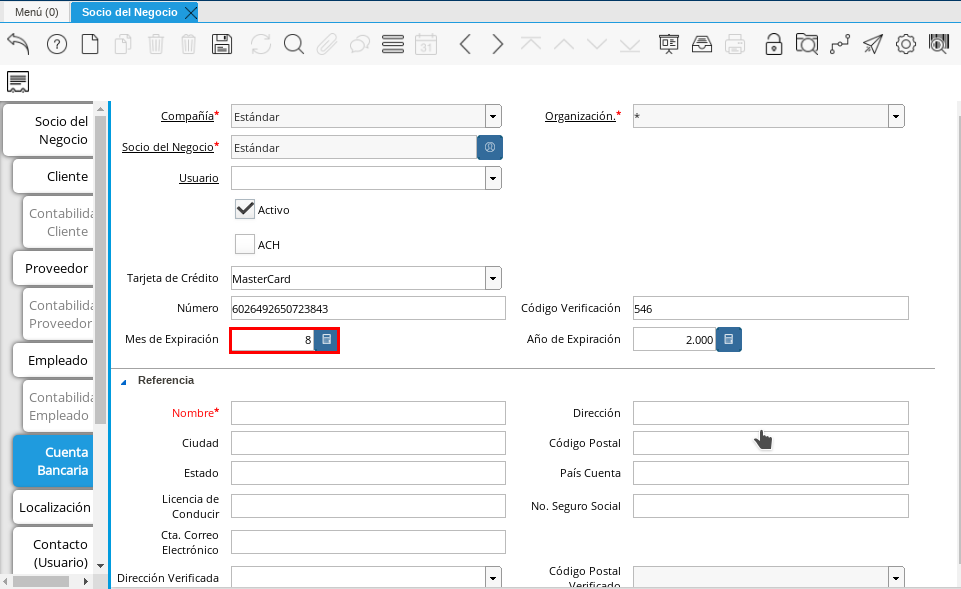Click the Undo changes arrow icon
961x589 pixels.
[x=18, y=44]
